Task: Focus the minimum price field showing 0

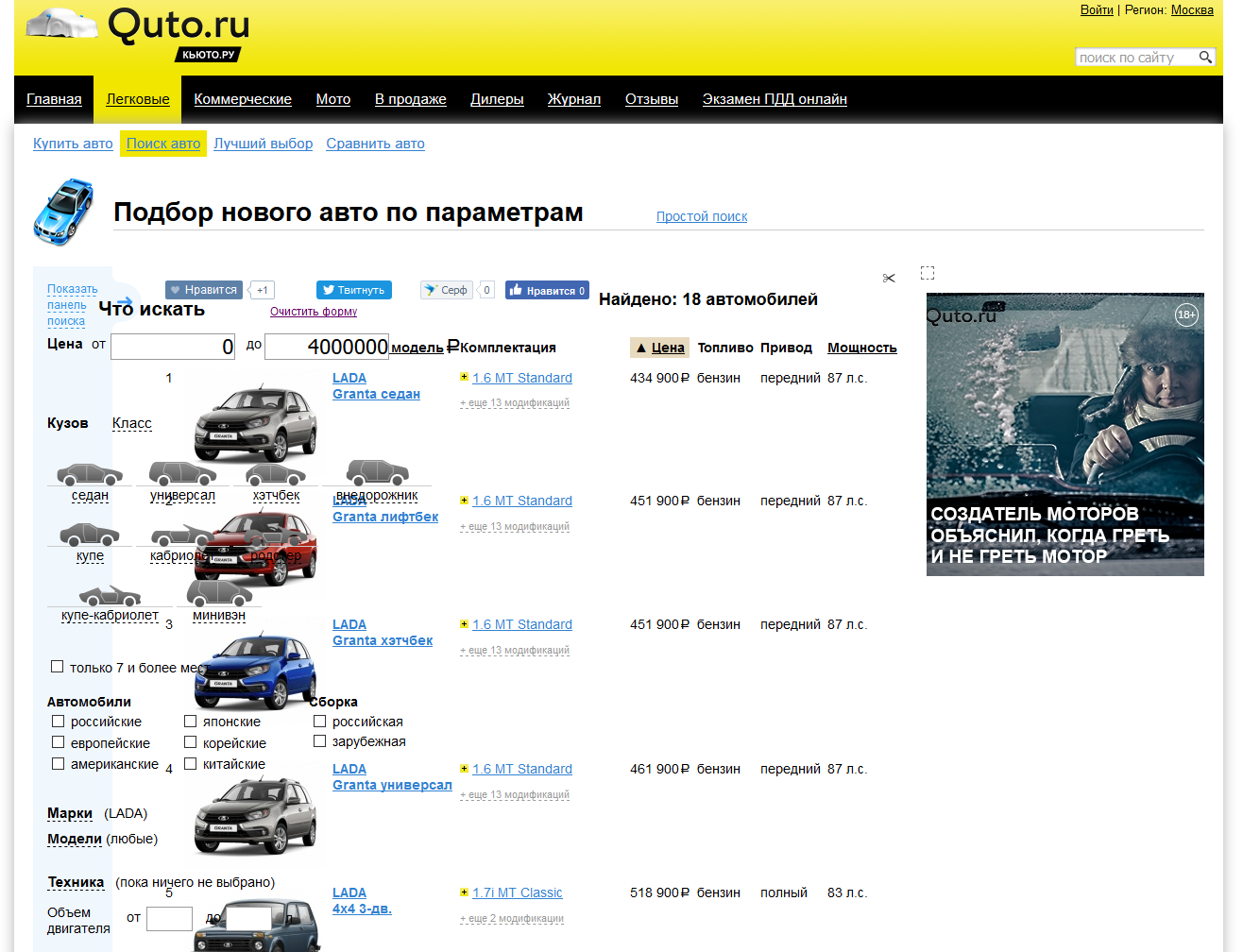Action: [x=173, y=347]
